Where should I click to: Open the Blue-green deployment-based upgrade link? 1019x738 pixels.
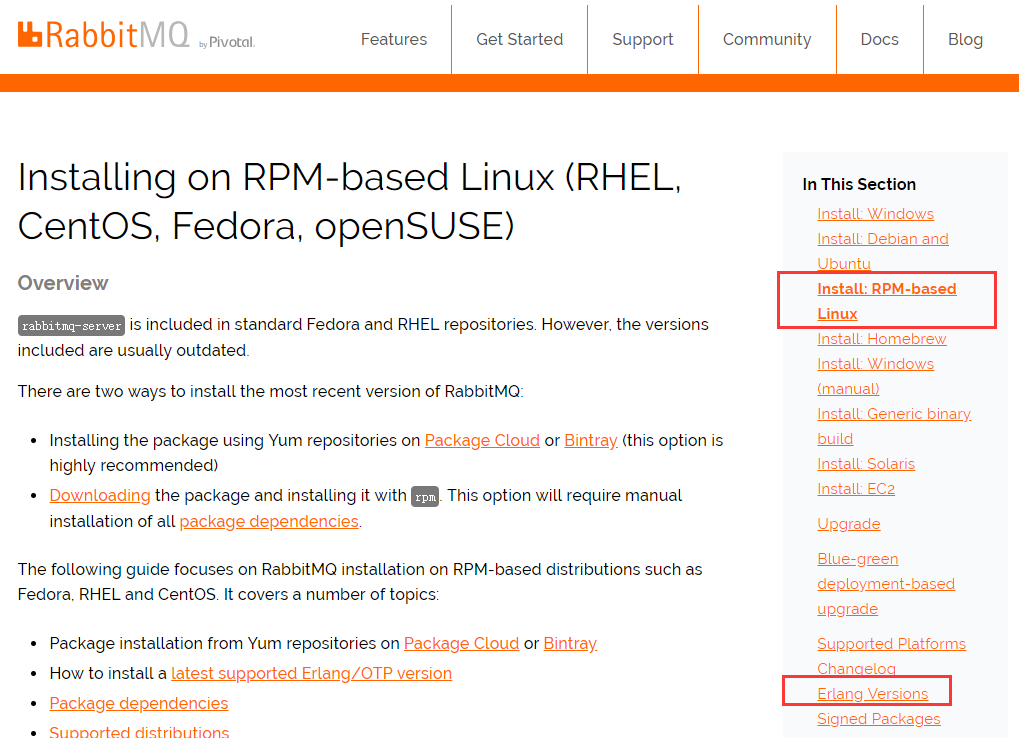pos(886,584)
